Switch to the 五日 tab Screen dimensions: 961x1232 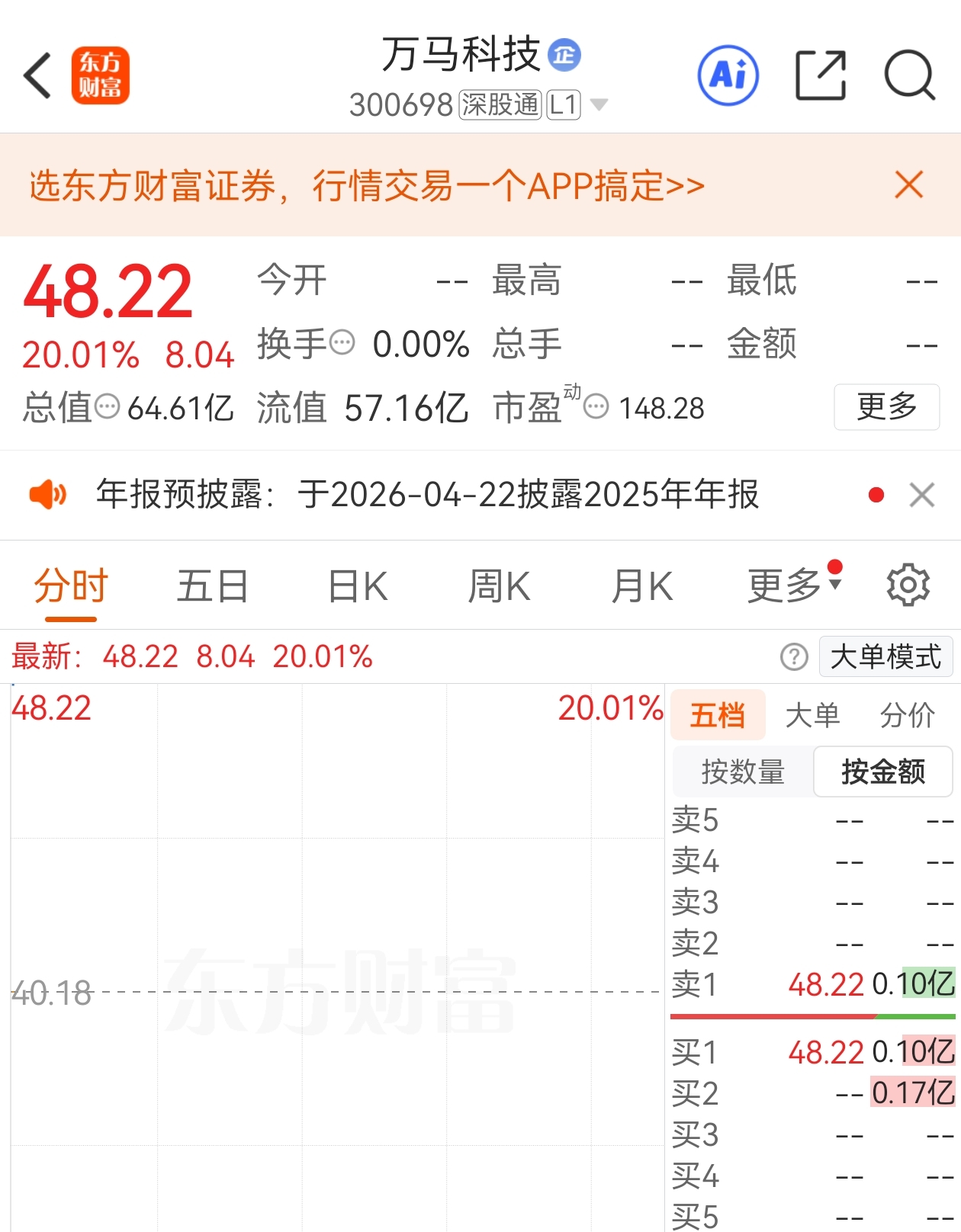click(213, 586)
